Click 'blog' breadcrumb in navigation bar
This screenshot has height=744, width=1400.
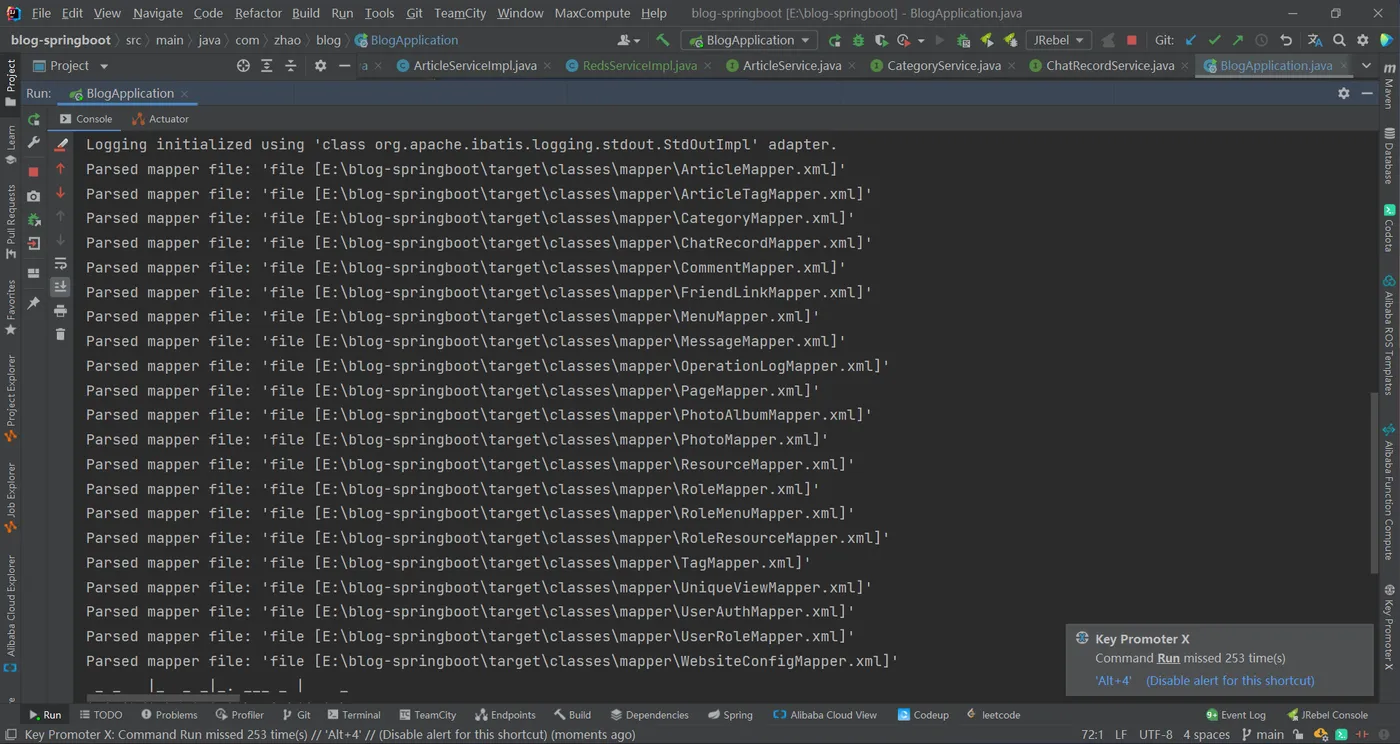pos(328,40)
